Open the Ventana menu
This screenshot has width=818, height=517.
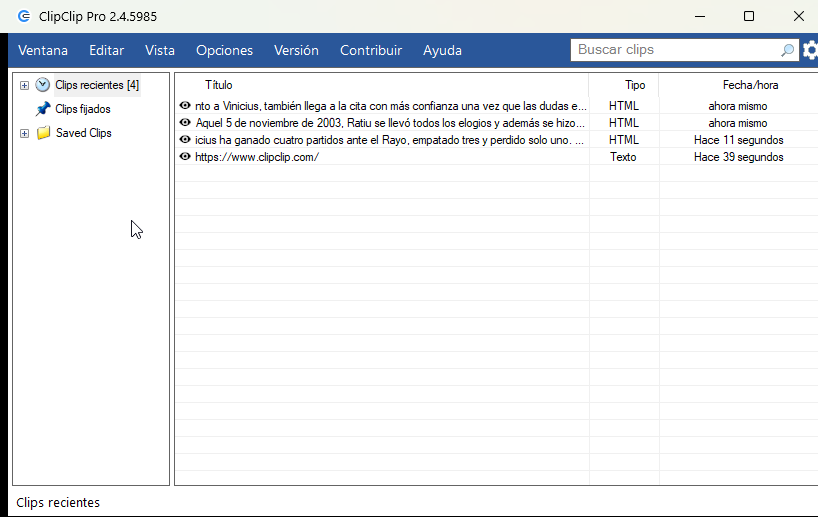pyautogui.click(x=43, y=50)
